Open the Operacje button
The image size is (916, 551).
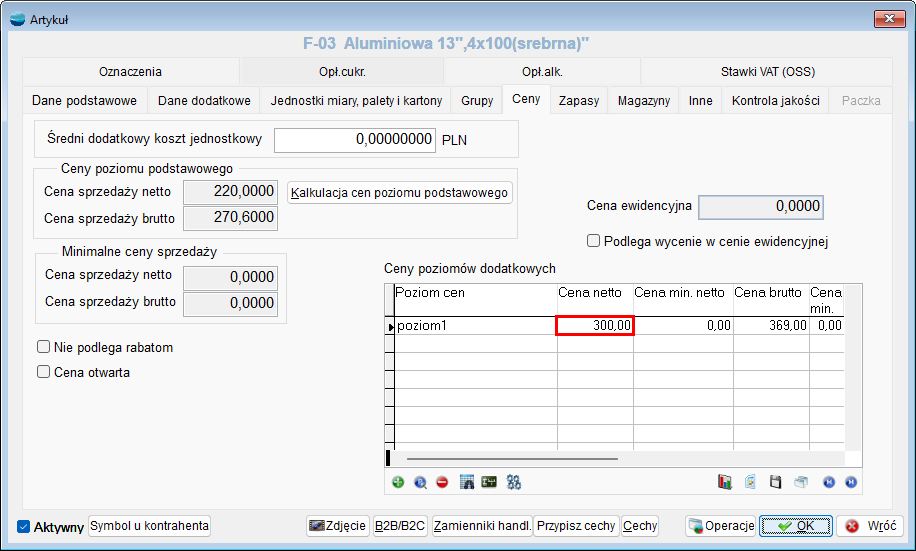(x=720, y=526)
